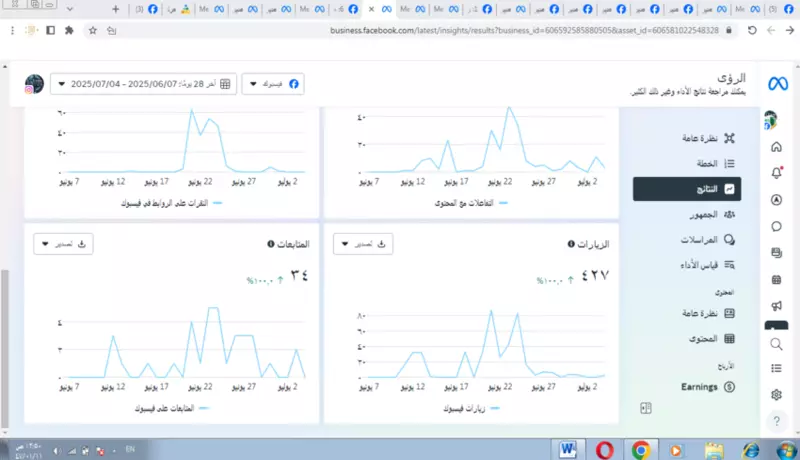
Task: Close the active browser tab
Action: (371, 9)
